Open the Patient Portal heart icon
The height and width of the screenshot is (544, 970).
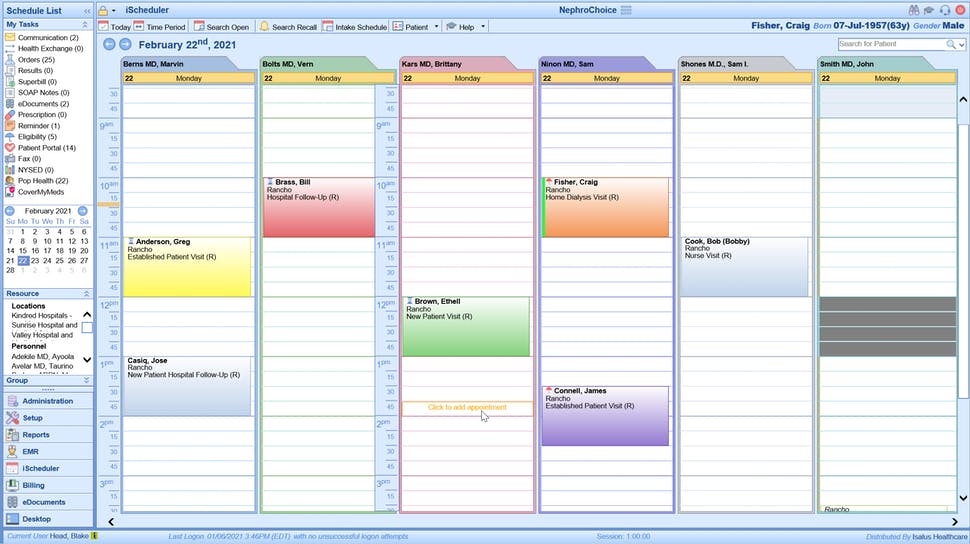point(10,148)
